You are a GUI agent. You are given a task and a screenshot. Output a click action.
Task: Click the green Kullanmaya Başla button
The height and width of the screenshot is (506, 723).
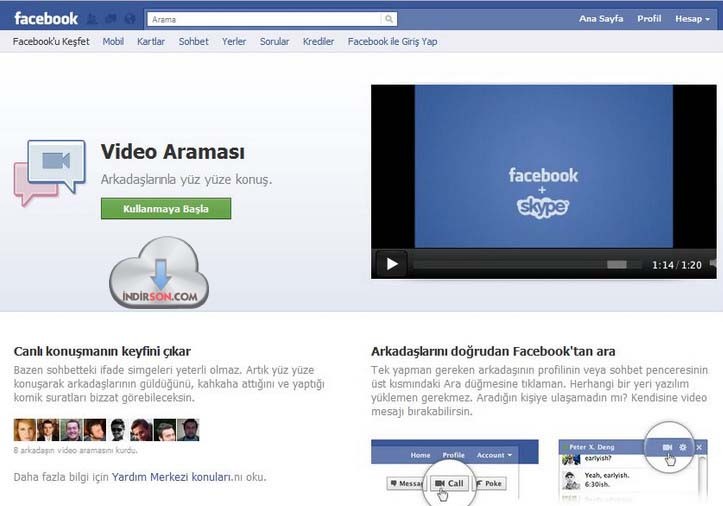(x=166, y=208)
